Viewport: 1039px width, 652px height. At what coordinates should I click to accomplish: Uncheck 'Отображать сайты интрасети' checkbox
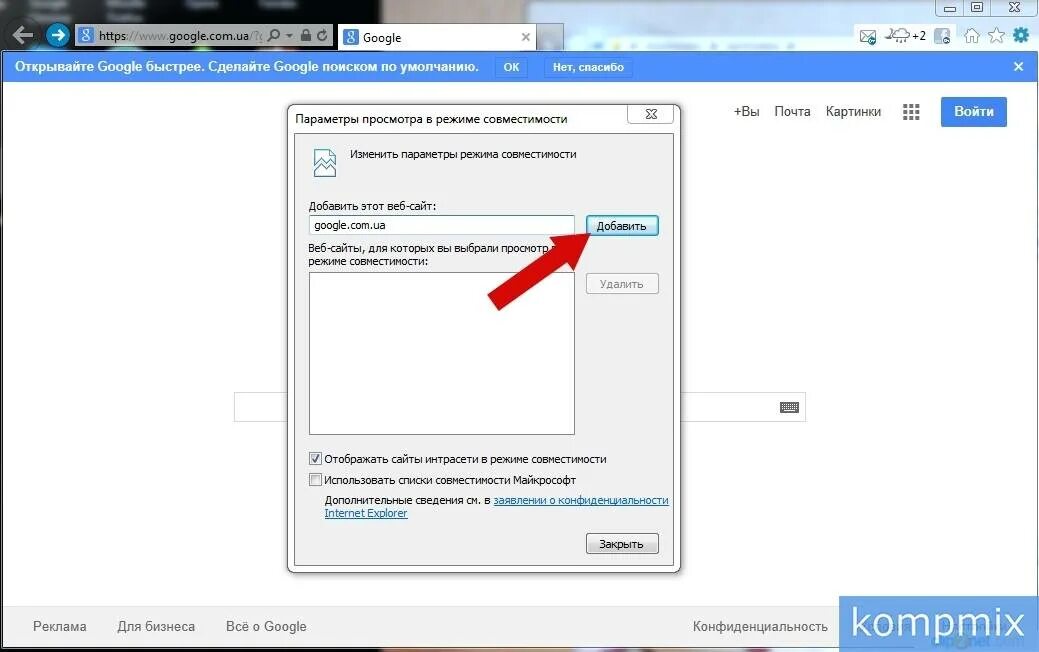point(315,459)
